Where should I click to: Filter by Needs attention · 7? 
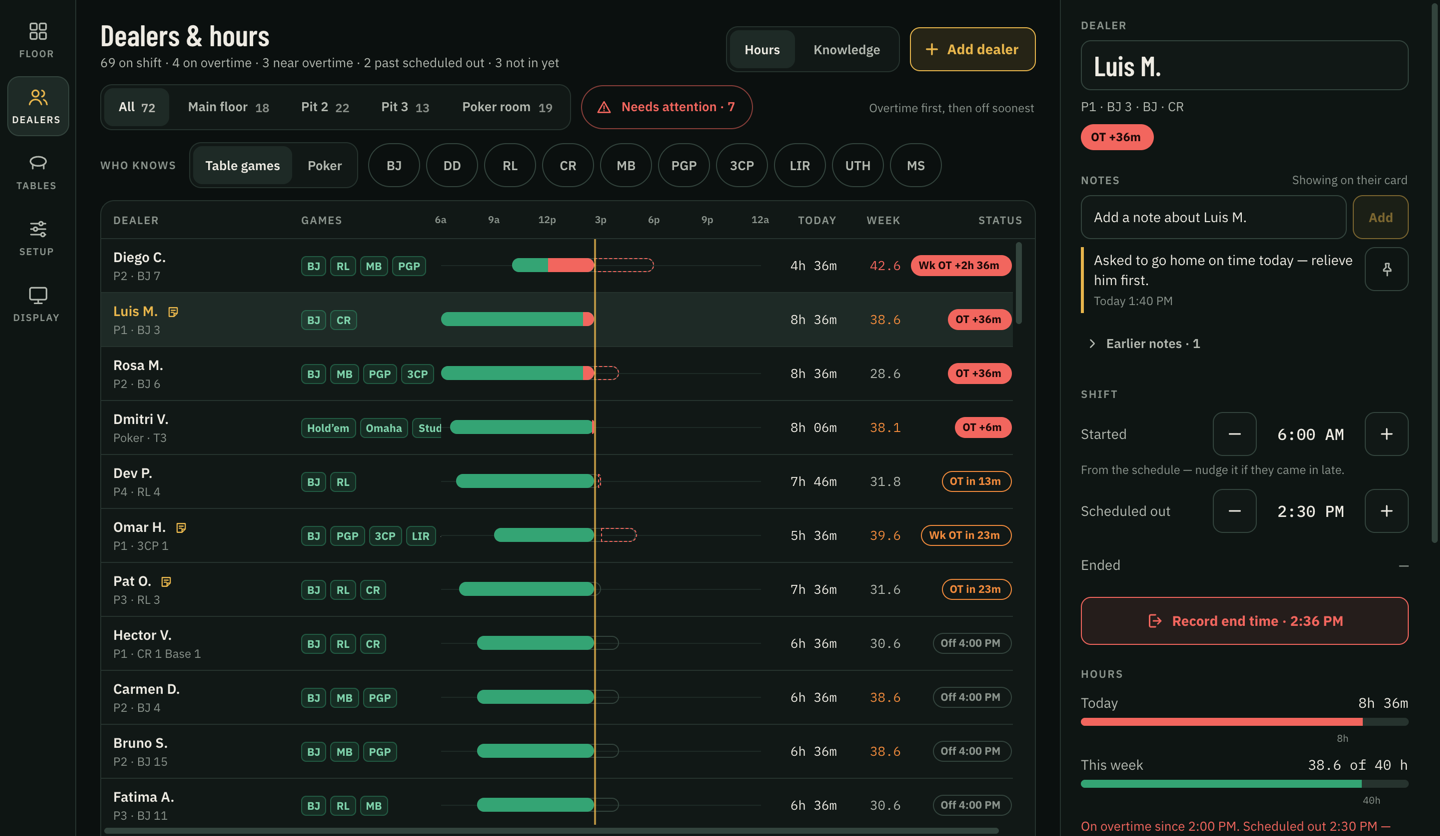click(667, 107)
